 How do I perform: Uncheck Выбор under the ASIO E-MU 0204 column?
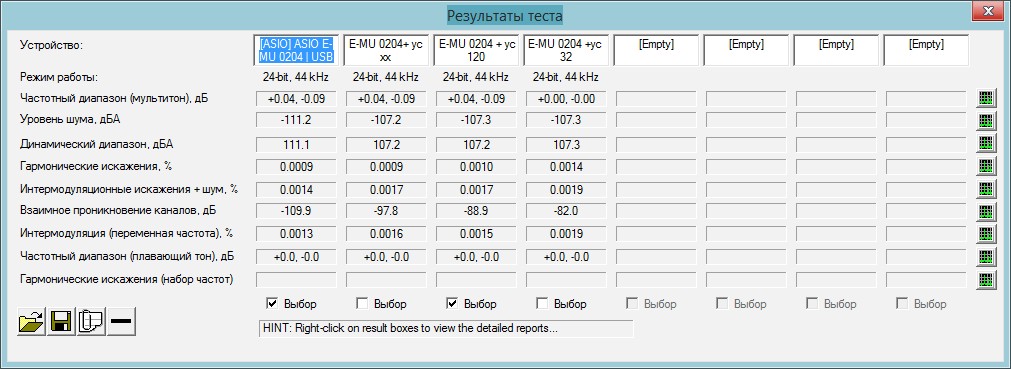272,303
